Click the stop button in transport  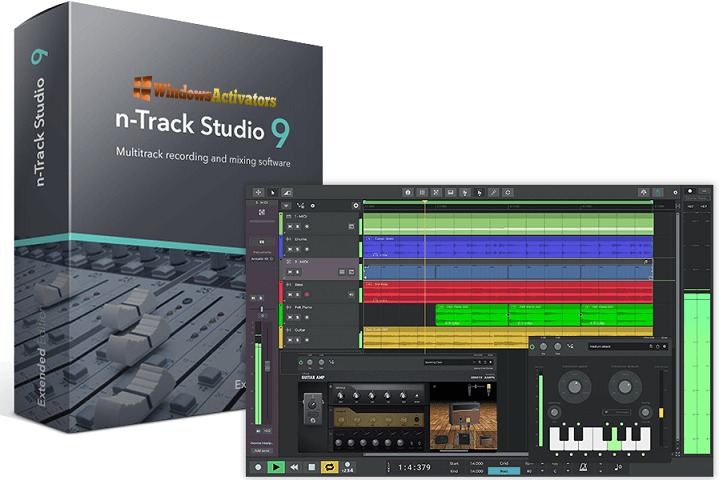click(x=312, y=467)
